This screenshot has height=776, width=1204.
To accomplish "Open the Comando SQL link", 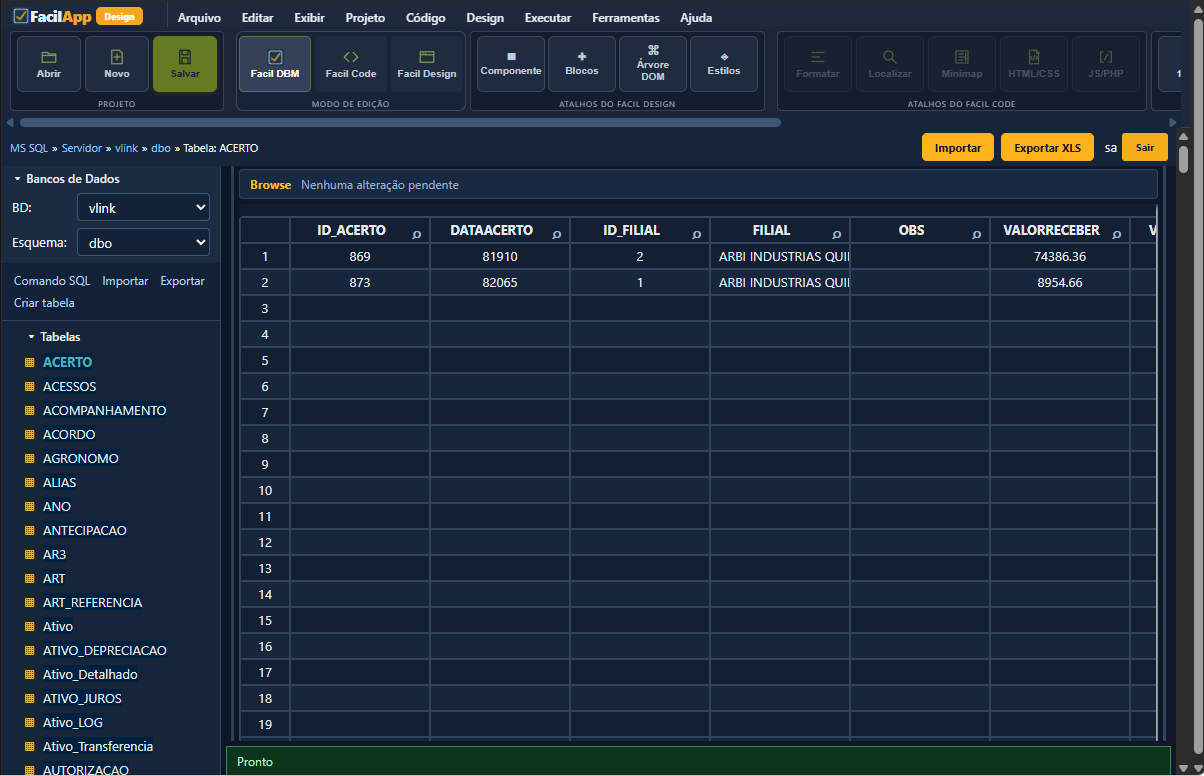I will [x=52, y=281].
